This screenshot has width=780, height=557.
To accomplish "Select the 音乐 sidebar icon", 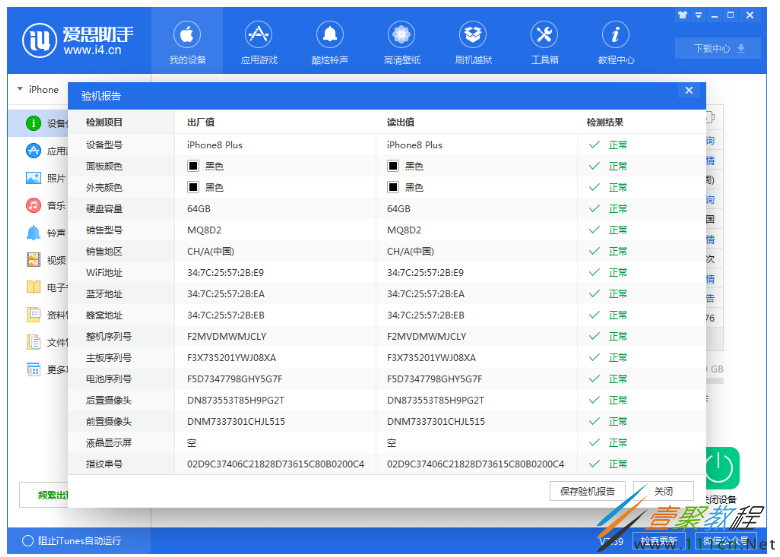I will 33,205.
